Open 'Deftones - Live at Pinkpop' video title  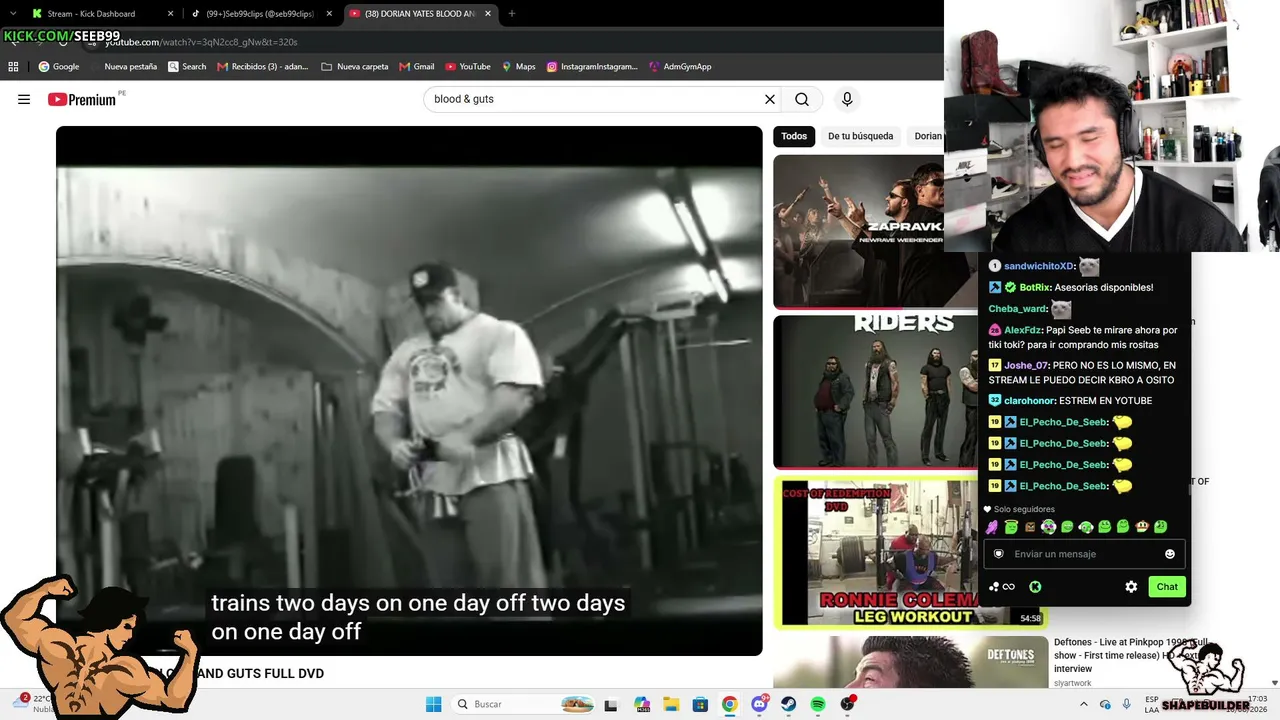(1130, 655)
